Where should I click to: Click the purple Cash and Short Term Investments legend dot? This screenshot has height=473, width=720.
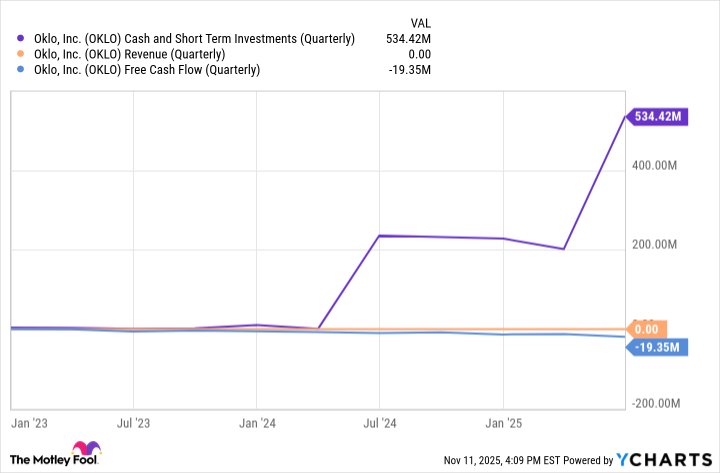[x=20, y=39]
